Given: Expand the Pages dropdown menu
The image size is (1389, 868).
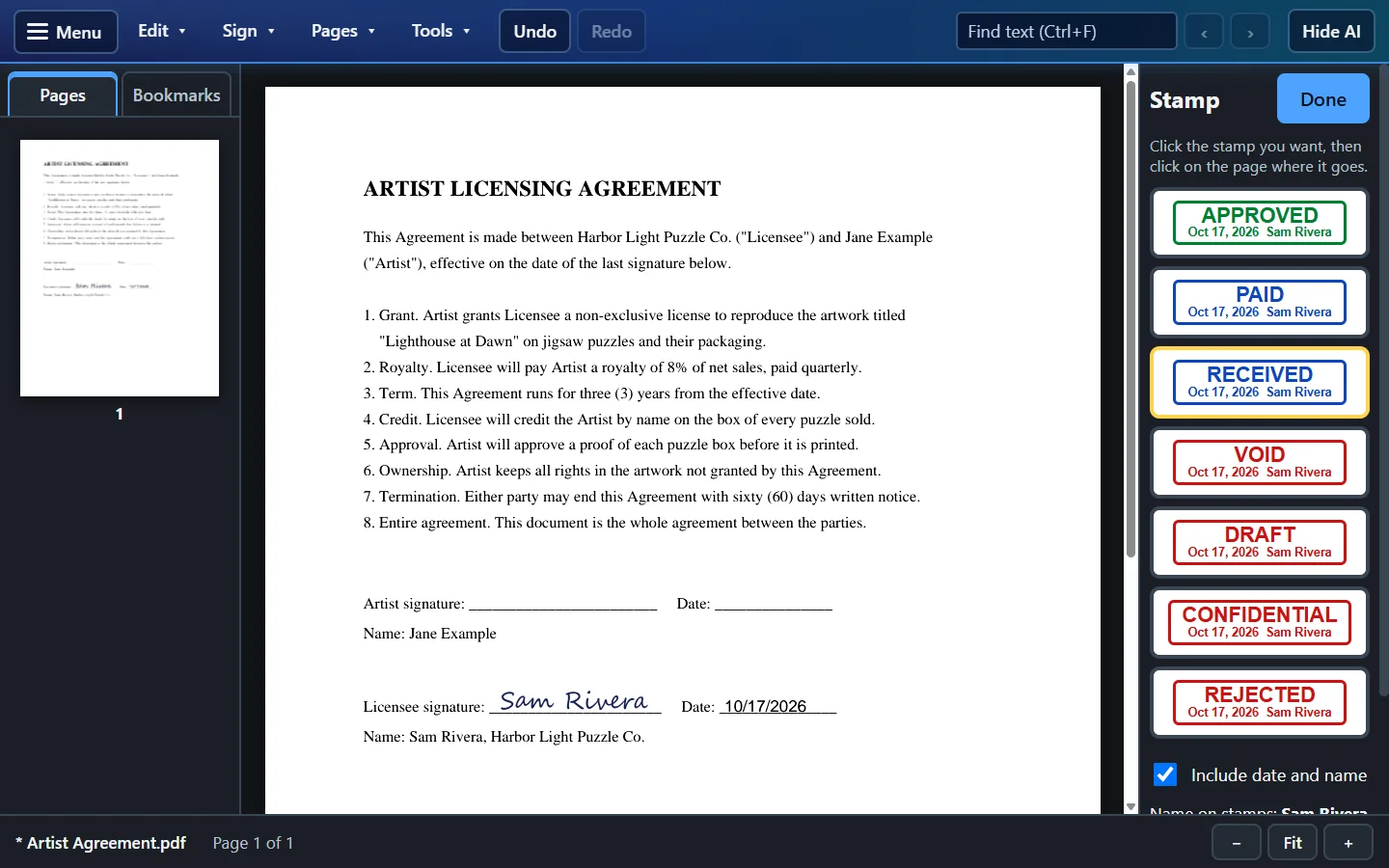Looking at the screenshot, I should [342, 31].
